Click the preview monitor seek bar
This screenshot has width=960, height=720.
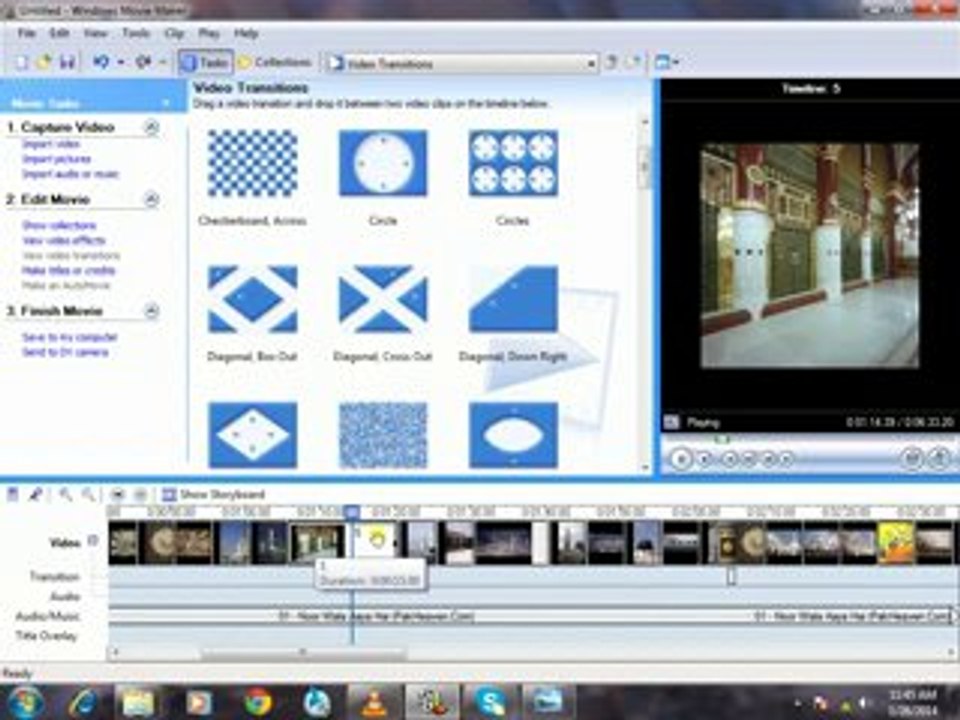[811, 439]
